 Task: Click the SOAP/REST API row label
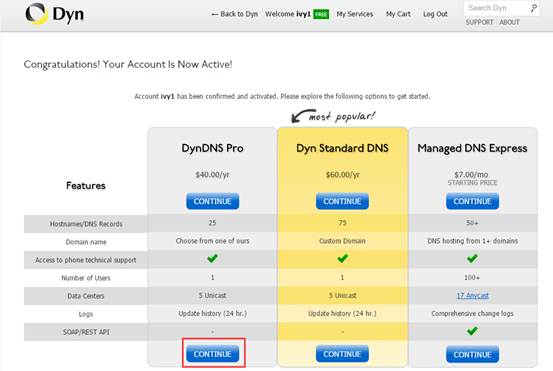86,332
